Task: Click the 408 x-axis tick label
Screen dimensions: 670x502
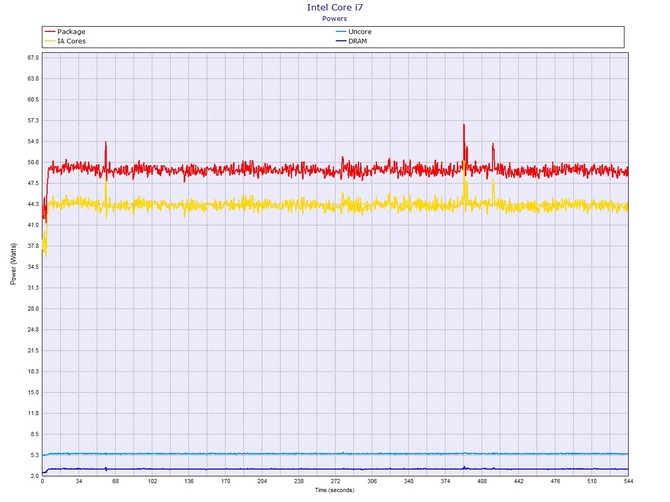Action: [x=482, y=481]
